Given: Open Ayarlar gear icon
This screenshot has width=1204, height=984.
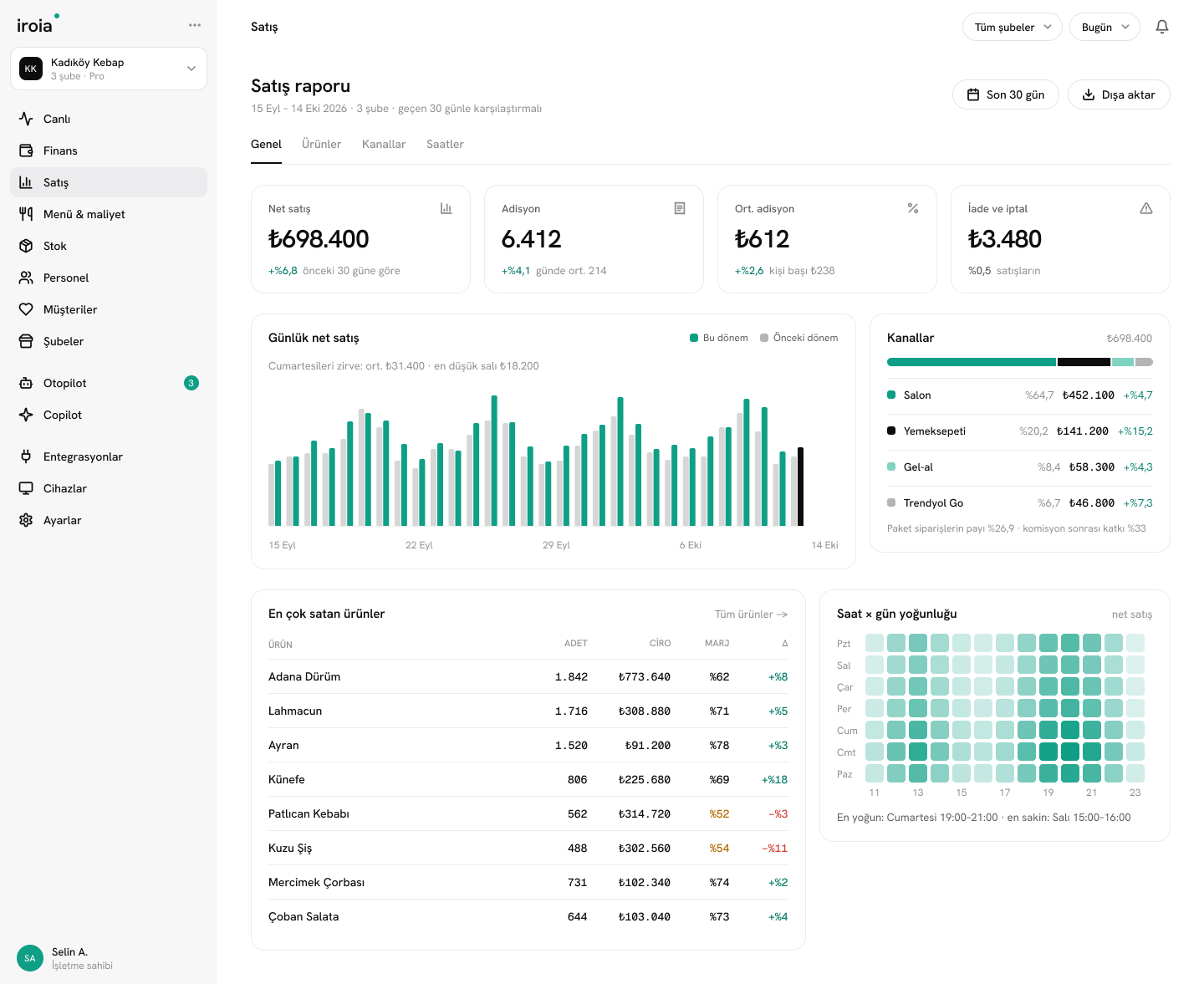Looking at the screenshot, I should click(x=26, y=520).
